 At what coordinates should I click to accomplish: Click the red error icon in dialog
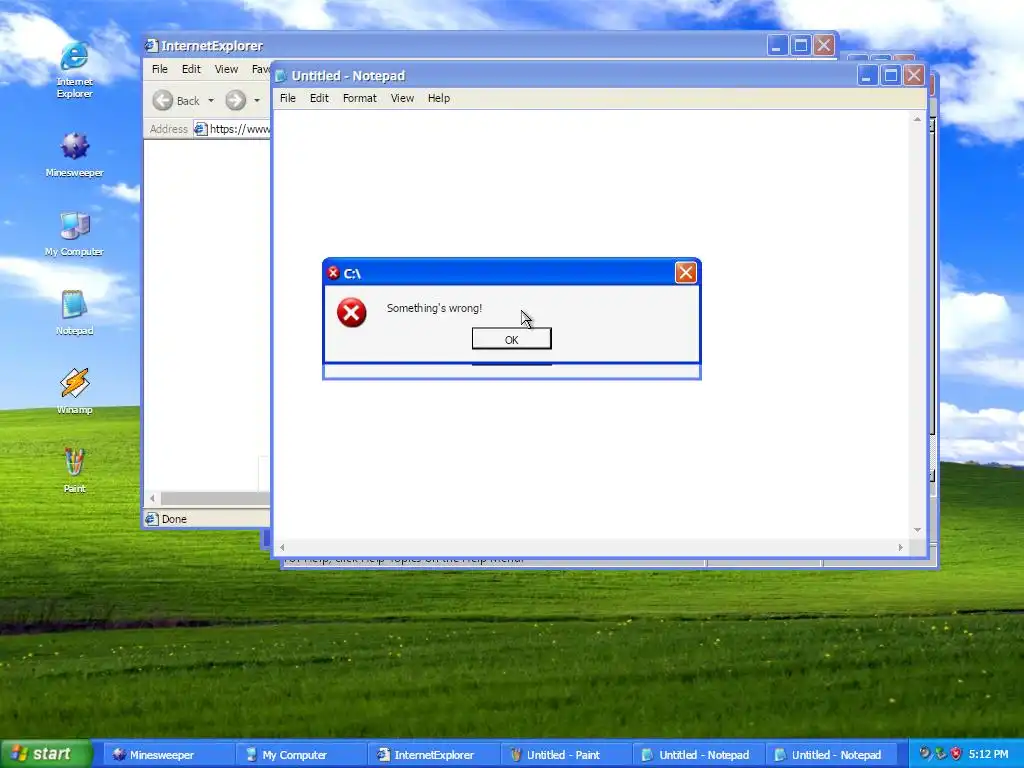[351, 313]
